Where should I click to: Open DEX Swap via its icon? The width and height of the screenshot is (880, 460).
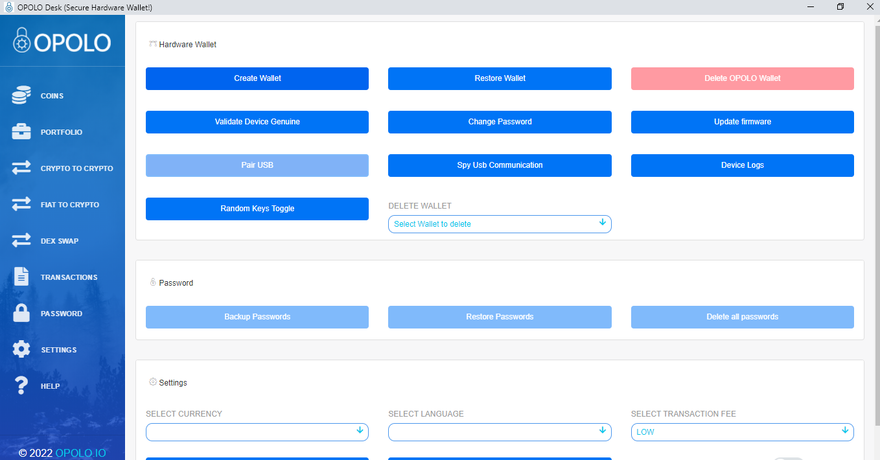tap(21, 241)
